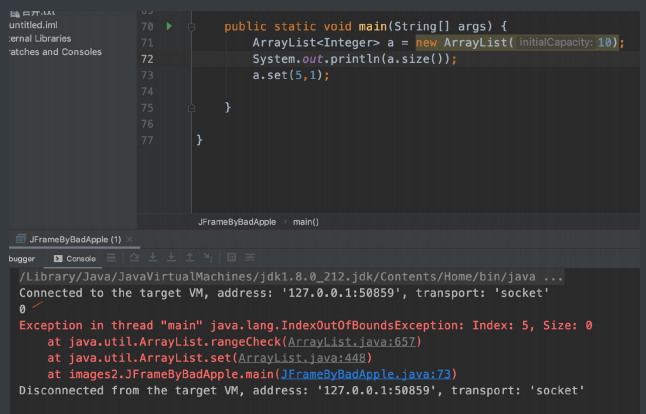Click the debug tab's window icon
646x414 pixels.
[x=21, y=239]
